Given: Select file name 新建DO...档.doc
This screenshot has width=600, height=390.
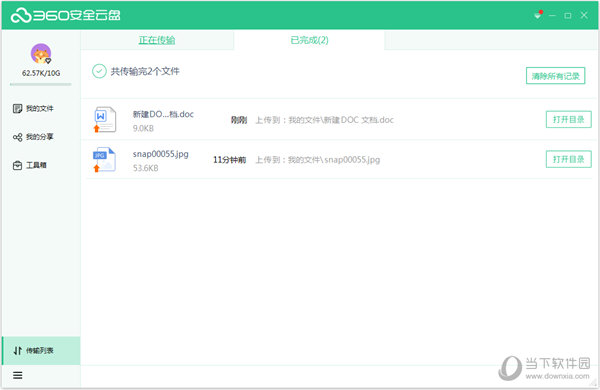Looking at the screenshot, I should (x=163, y=114).
